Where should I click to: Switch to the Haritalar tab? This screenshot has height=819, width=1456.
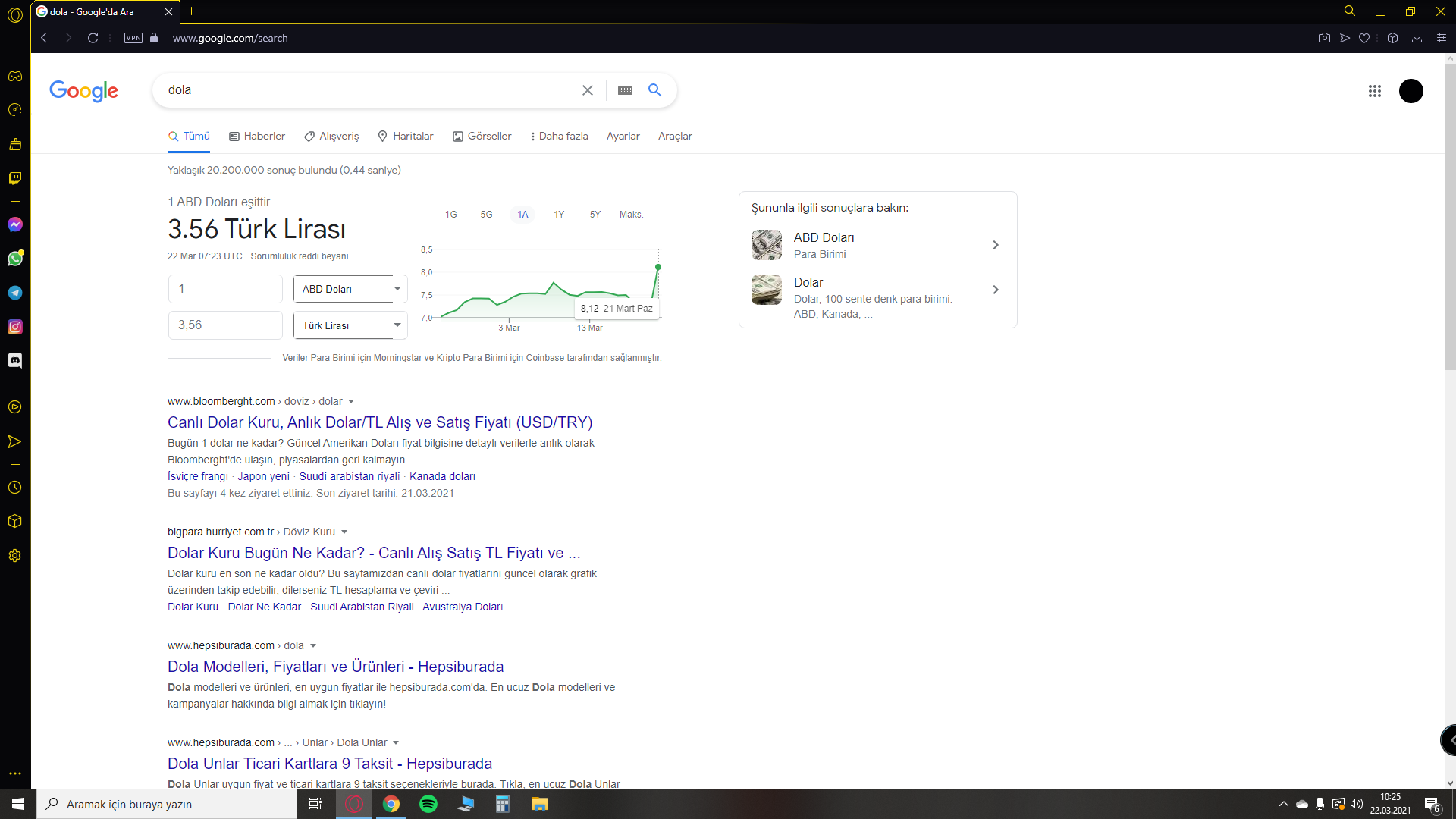coord(406,136)
